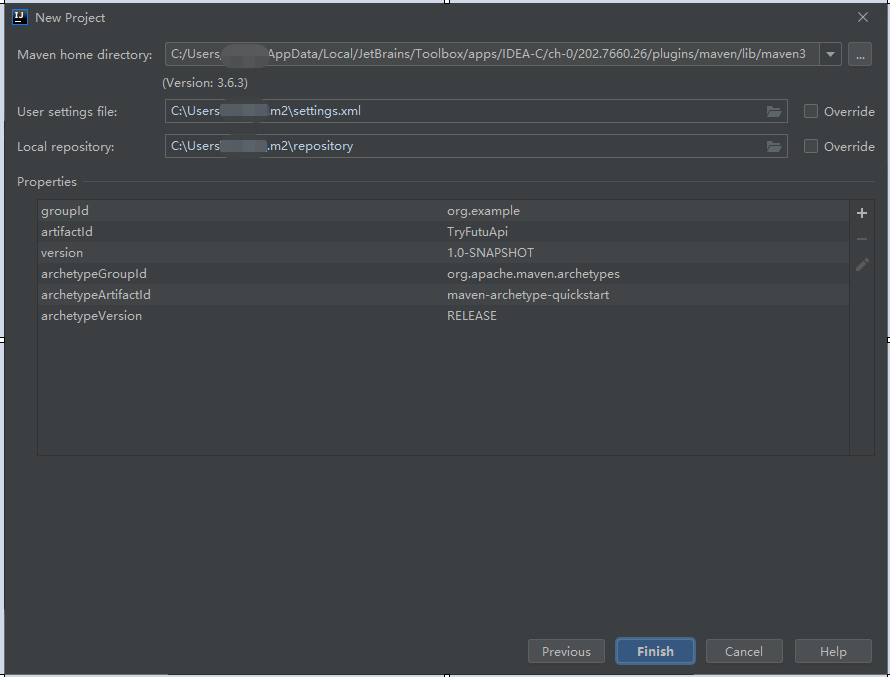Click the User settings file path field
The width and height of the screenshot is (890, 677).
[460, 111]
